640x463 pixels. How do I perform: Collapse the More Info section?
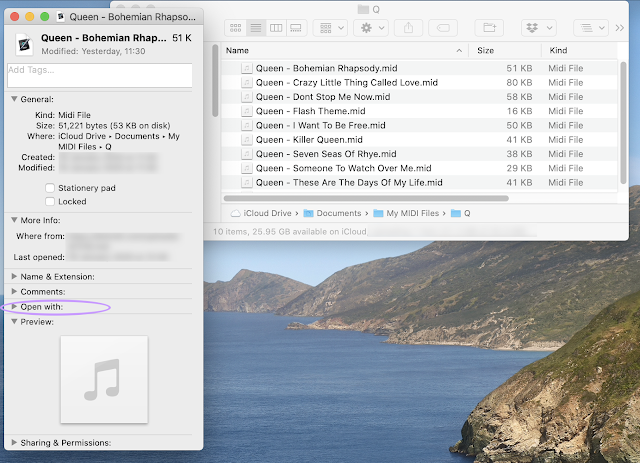tap(14, 220)
